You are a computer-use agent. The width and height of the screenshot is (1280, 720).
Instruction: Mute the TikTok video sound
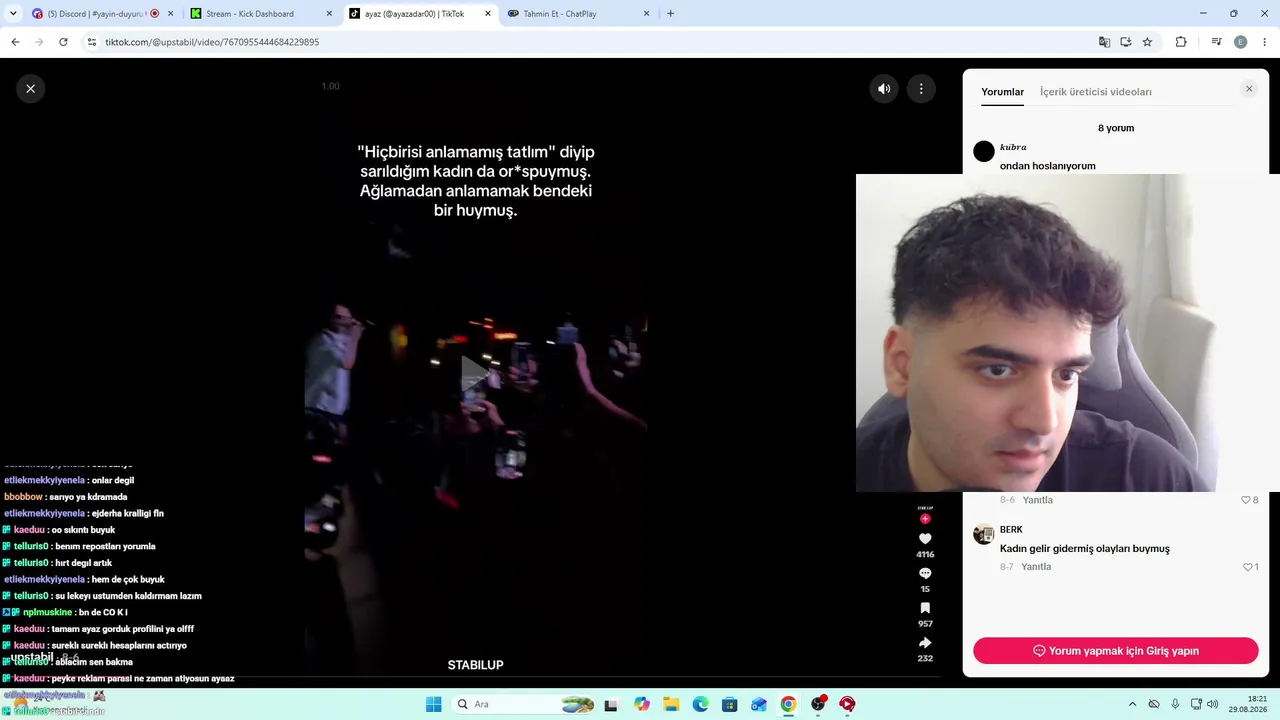[884, 88]
